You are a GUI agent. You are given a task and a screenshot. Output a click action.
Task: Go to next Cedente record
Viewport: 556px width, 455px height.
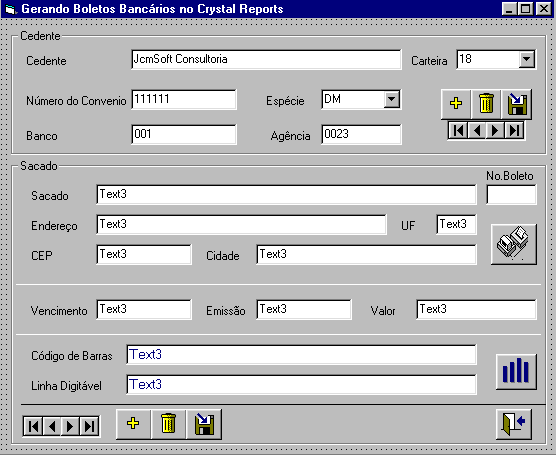coord(495,131)
